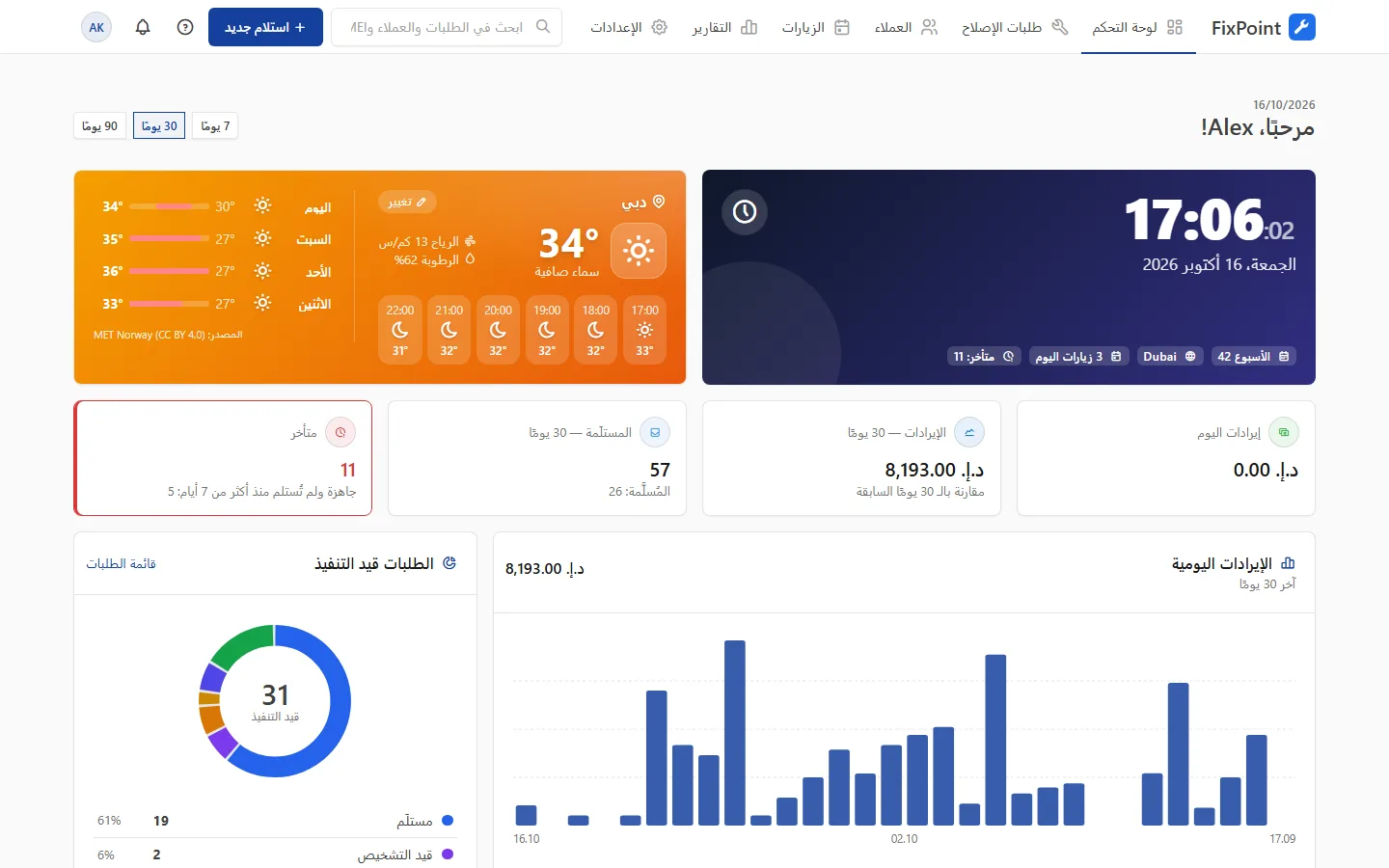Select the 17:00 hourly forecast tile
This screenshot has height=868, width=1389.
[644, 330]
